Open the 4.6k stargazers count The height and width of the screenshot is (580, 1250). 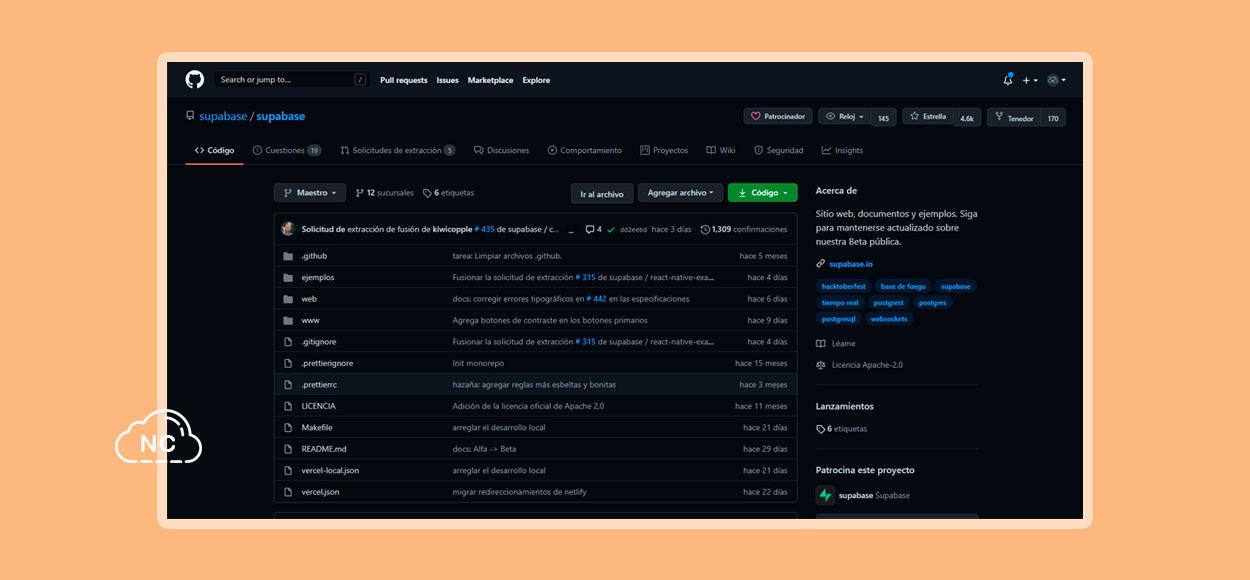point(967,118)
